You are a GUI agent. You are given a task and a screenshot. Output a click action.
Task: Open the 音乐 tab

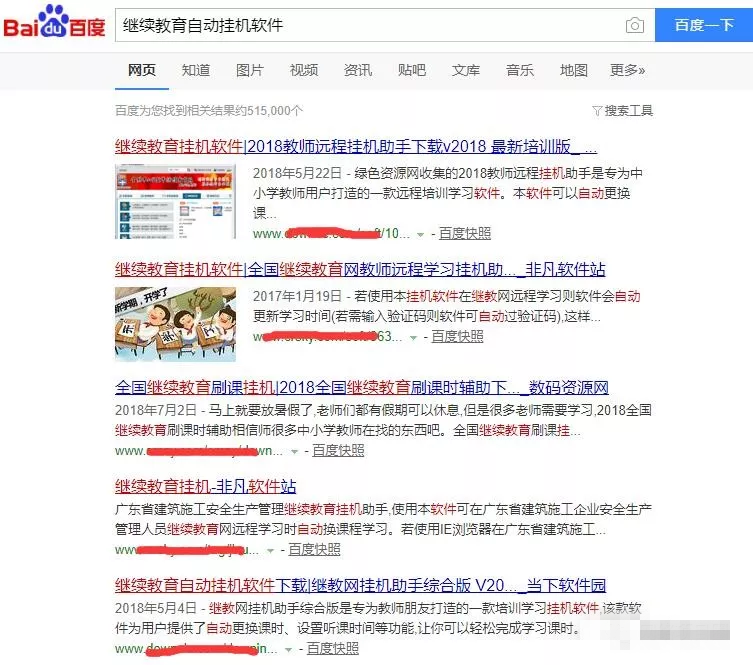pyautogui.click(x=520, y=70)
